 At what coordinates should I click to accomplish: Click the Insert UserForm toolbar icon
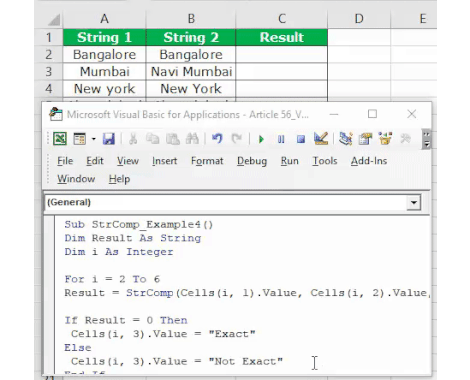(x=80, y=139)
